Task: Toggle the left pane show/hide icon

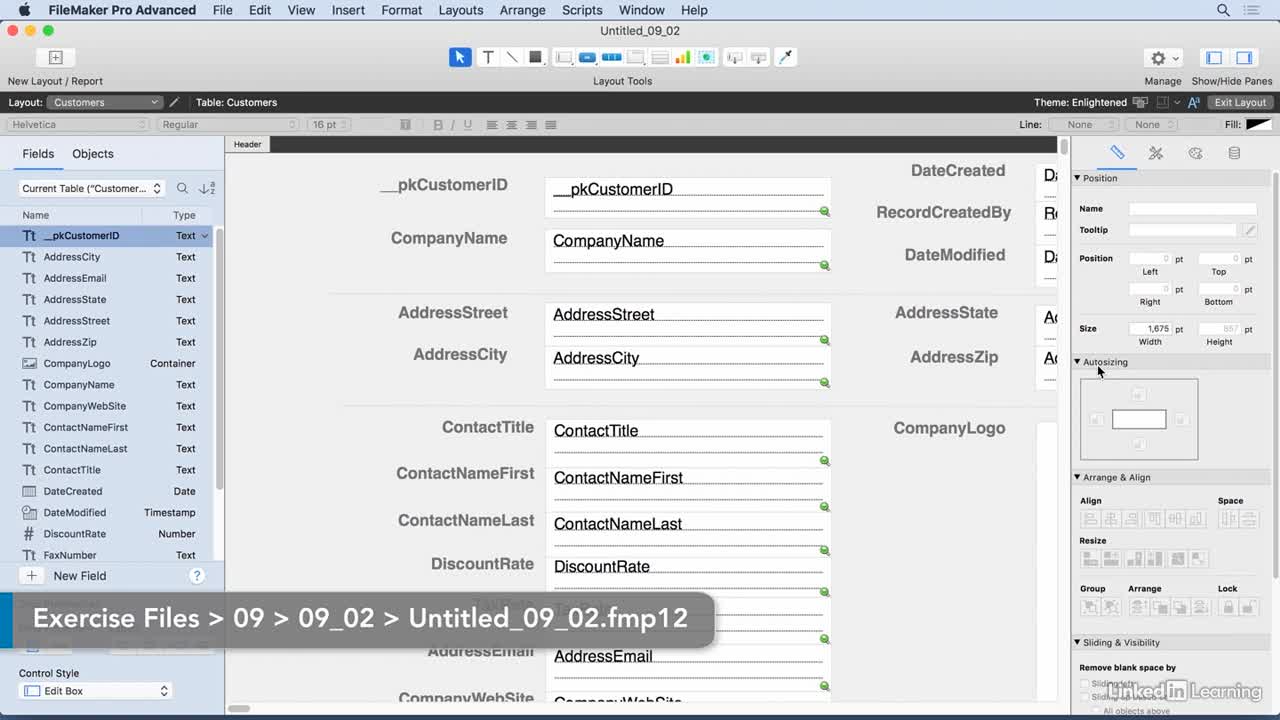Action: click(x=1214, y=58)
